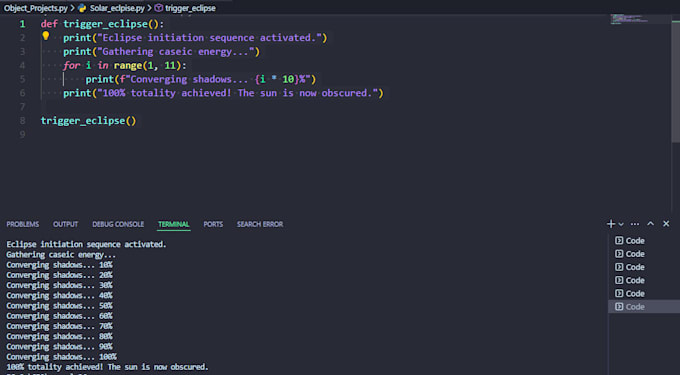This screenshot has width=680, height=375.
Task: Click the '100% totality achieved!' line in editor
Action: 223,93
